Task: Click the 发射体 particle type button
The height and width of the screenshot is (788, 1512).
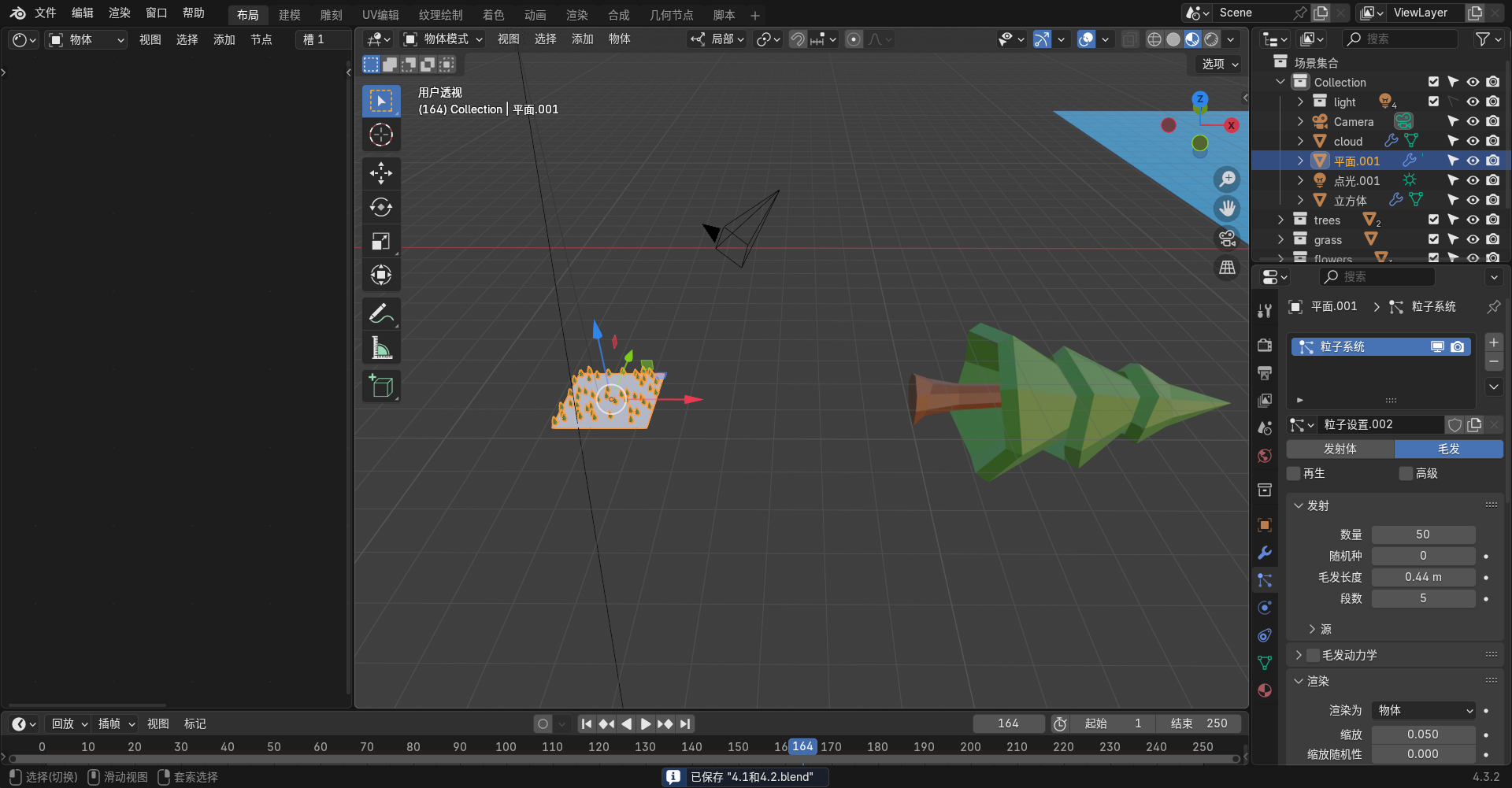Action: (1340, 449)
